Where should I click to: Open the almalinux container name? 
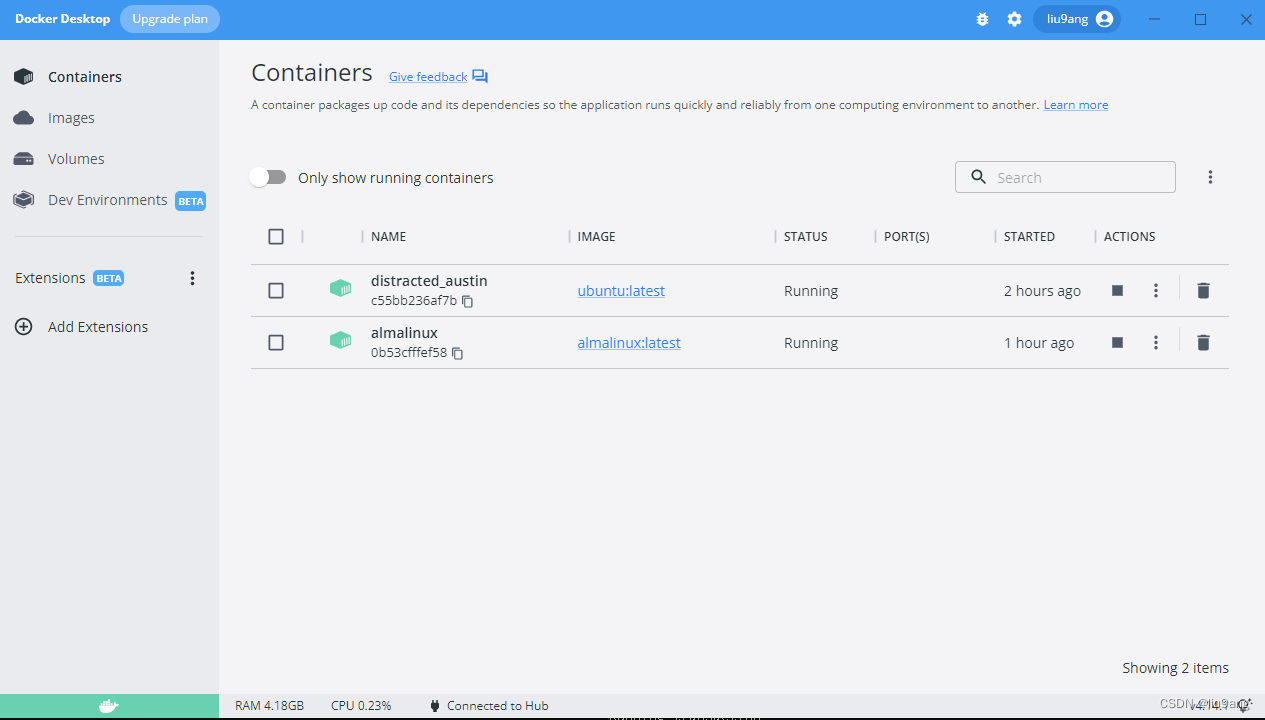[404, 333]
